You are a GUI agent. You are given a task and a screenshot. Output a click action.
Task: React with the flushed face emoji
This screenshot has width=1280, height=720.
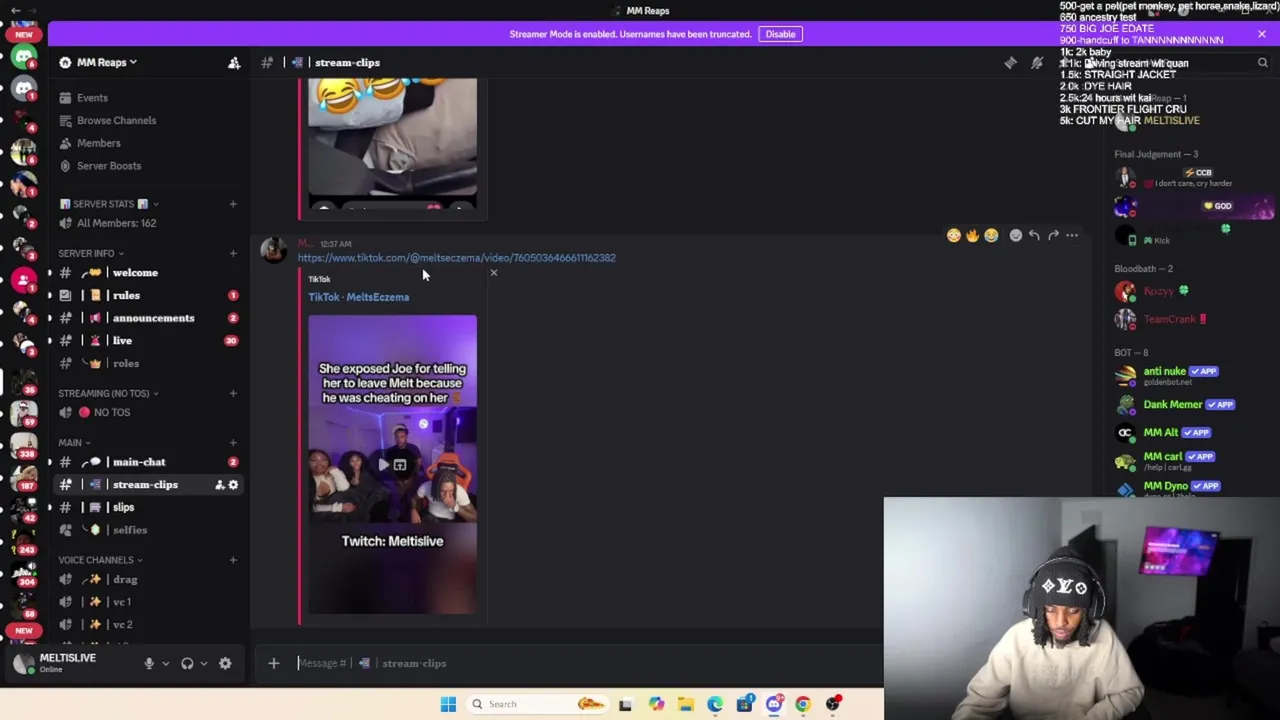click(x=953, y=236)
